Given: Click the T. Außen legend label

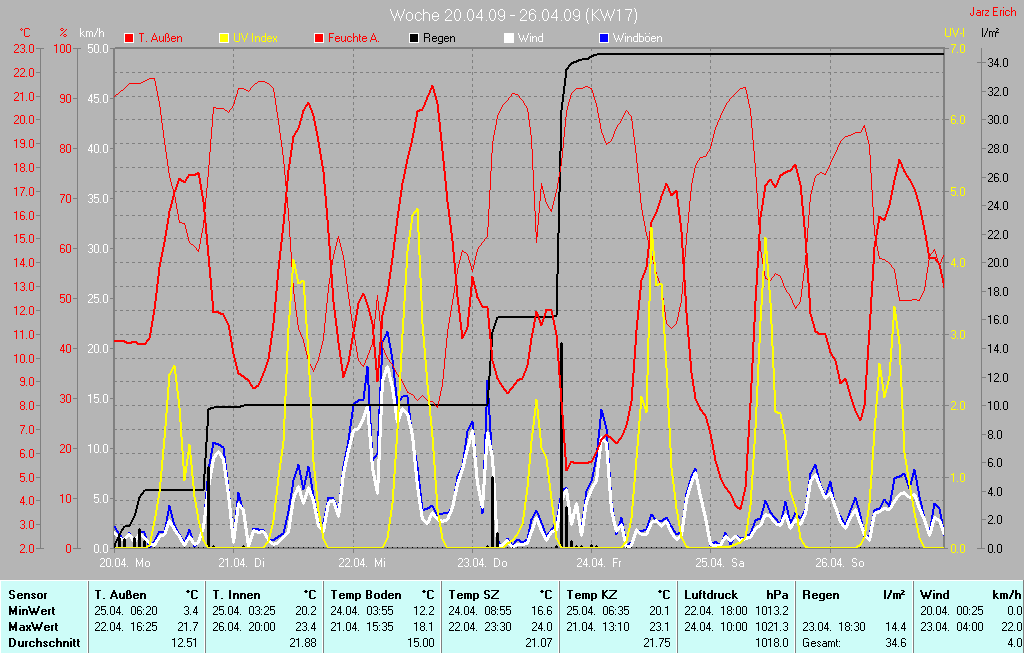Looking at the screenshot, I should pos(160,38).
